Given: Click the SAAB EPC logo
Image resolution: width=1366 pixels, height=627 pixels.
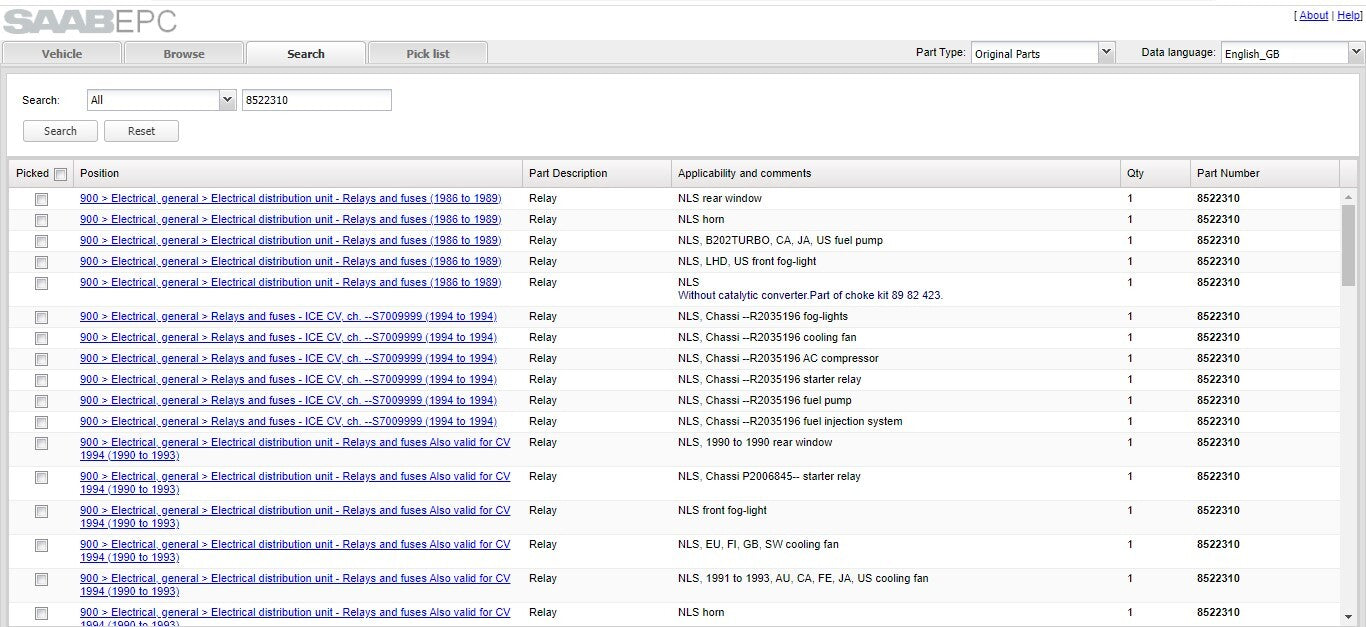Looking at the screenshot, I should pyautogui.click(x=90, y=21).
